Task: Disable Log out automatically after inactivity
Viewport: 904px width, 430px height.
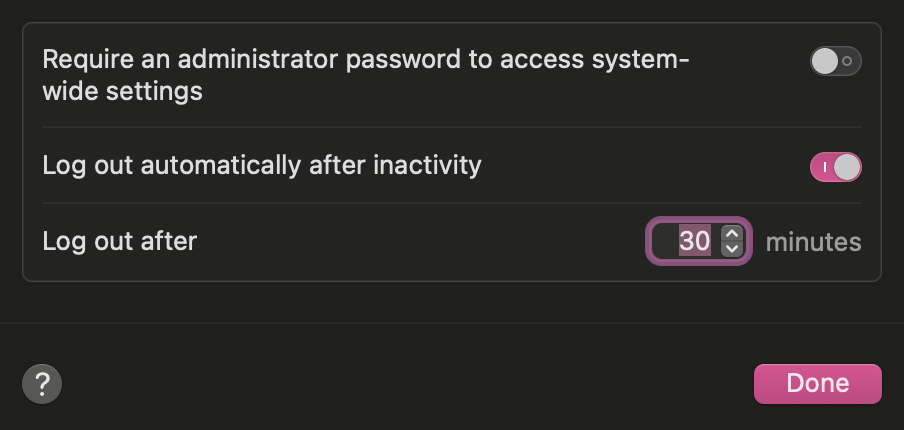Action: [835, 167]
